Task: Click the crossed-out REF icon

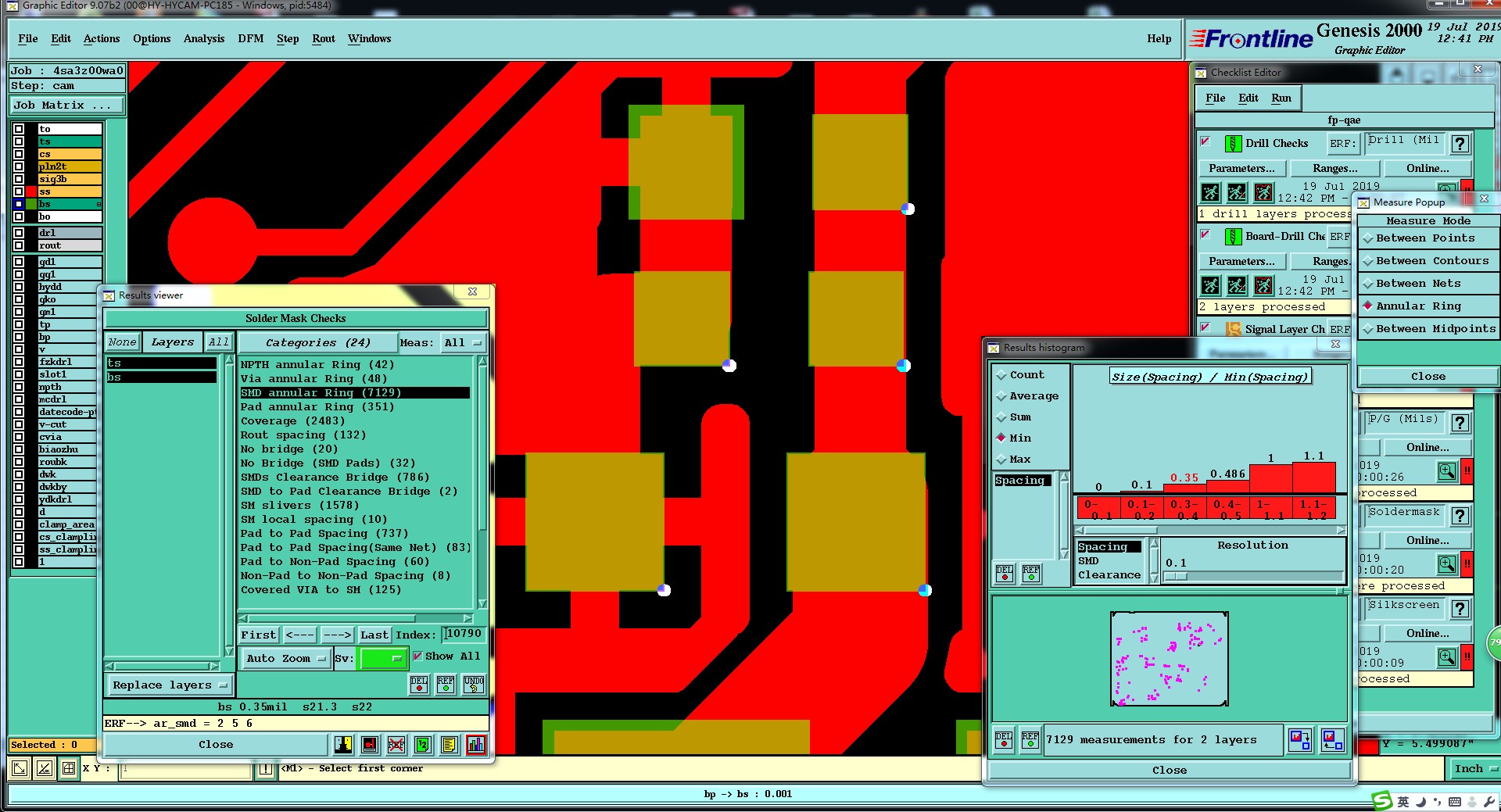Action: 396,745
